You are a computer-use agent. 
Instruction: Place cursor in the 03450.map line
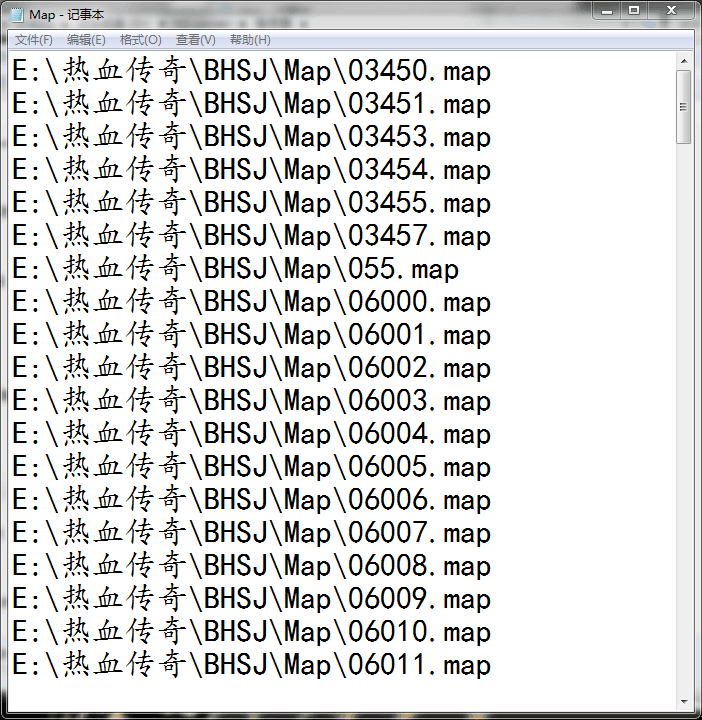(x=251, y=72)
